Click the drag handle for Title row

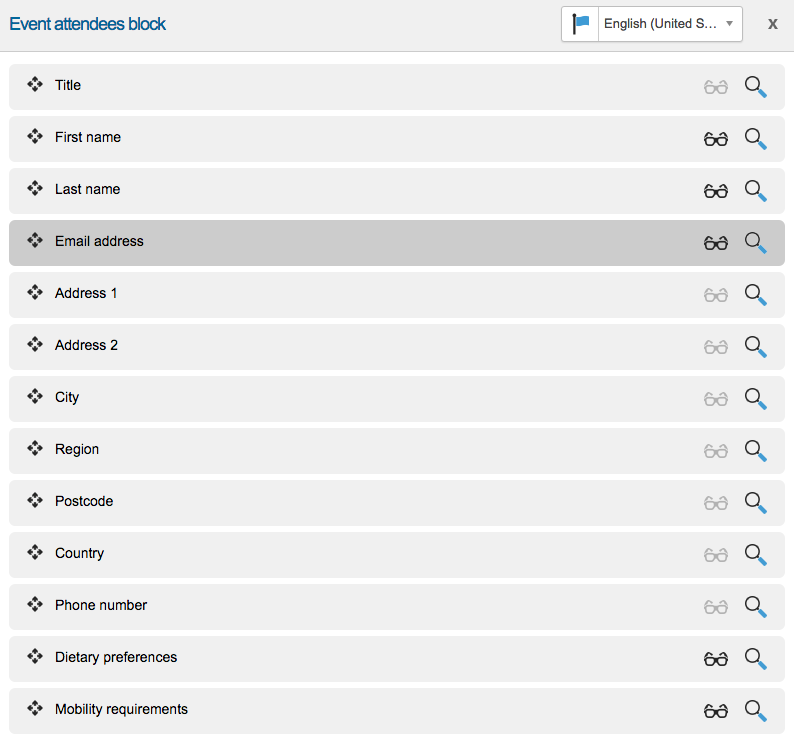click(x=35, y=85)
